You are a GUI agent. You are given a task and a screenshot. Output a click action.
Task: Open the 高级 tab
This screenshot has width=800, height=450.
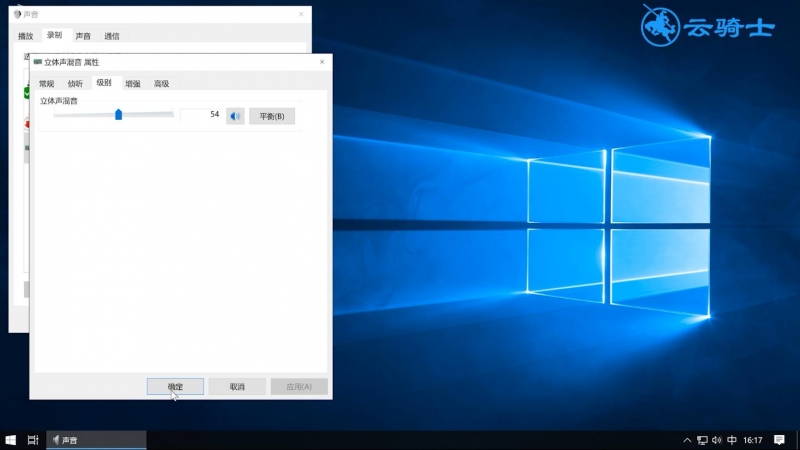click(161, 83)
